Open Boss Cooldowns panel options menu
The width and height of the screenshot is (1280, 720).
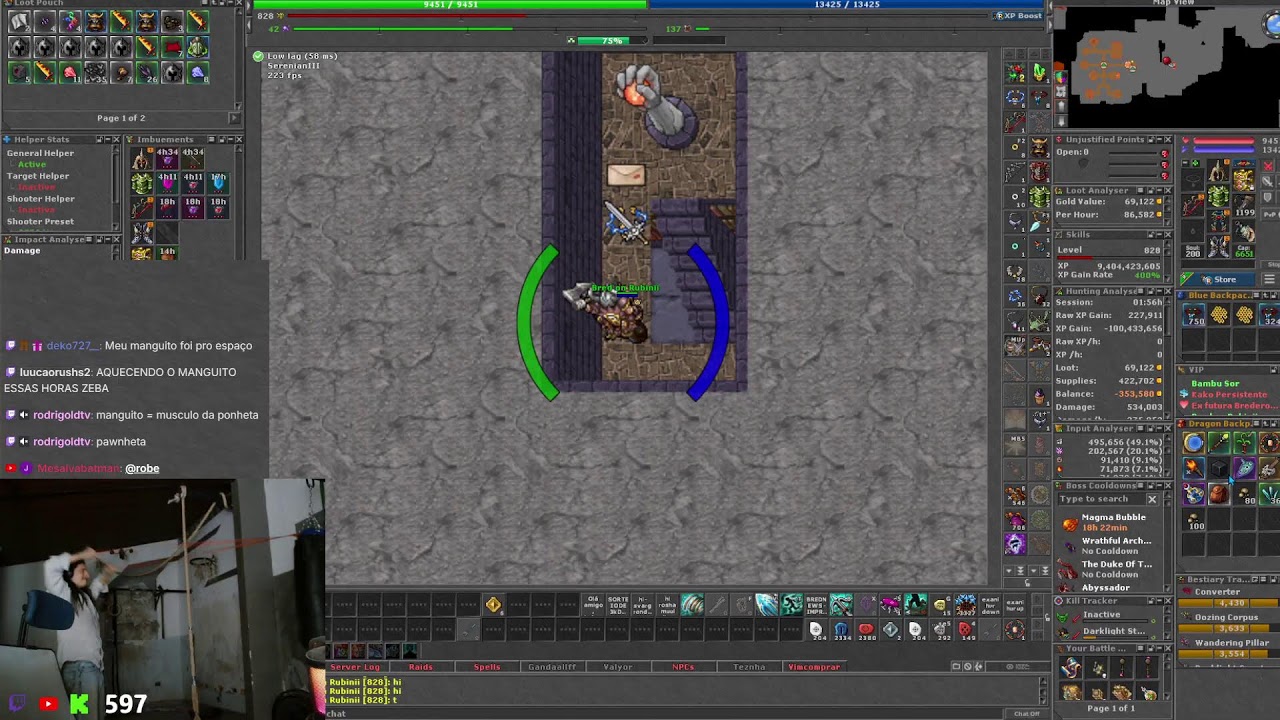[1141, 485]
